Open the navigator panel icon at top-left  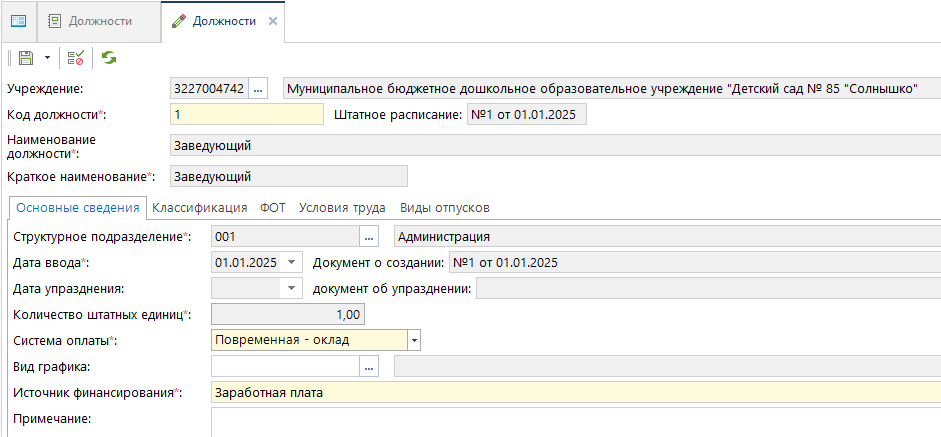tap(18, 21)
